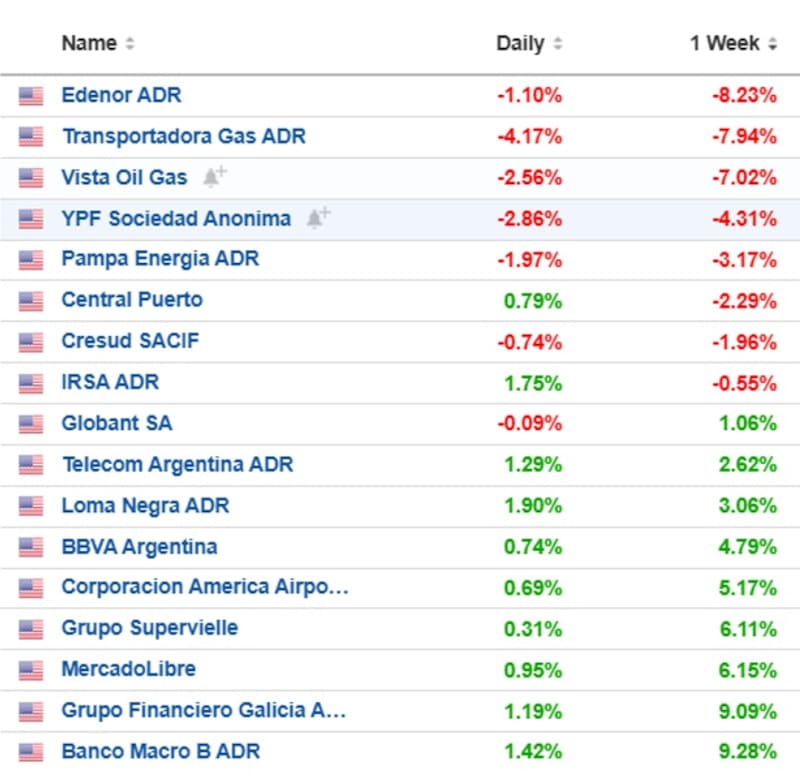Screen dimensions: 800x783
Task: Open Transportadora Gas ADR link
Action: tap(183, 136)
